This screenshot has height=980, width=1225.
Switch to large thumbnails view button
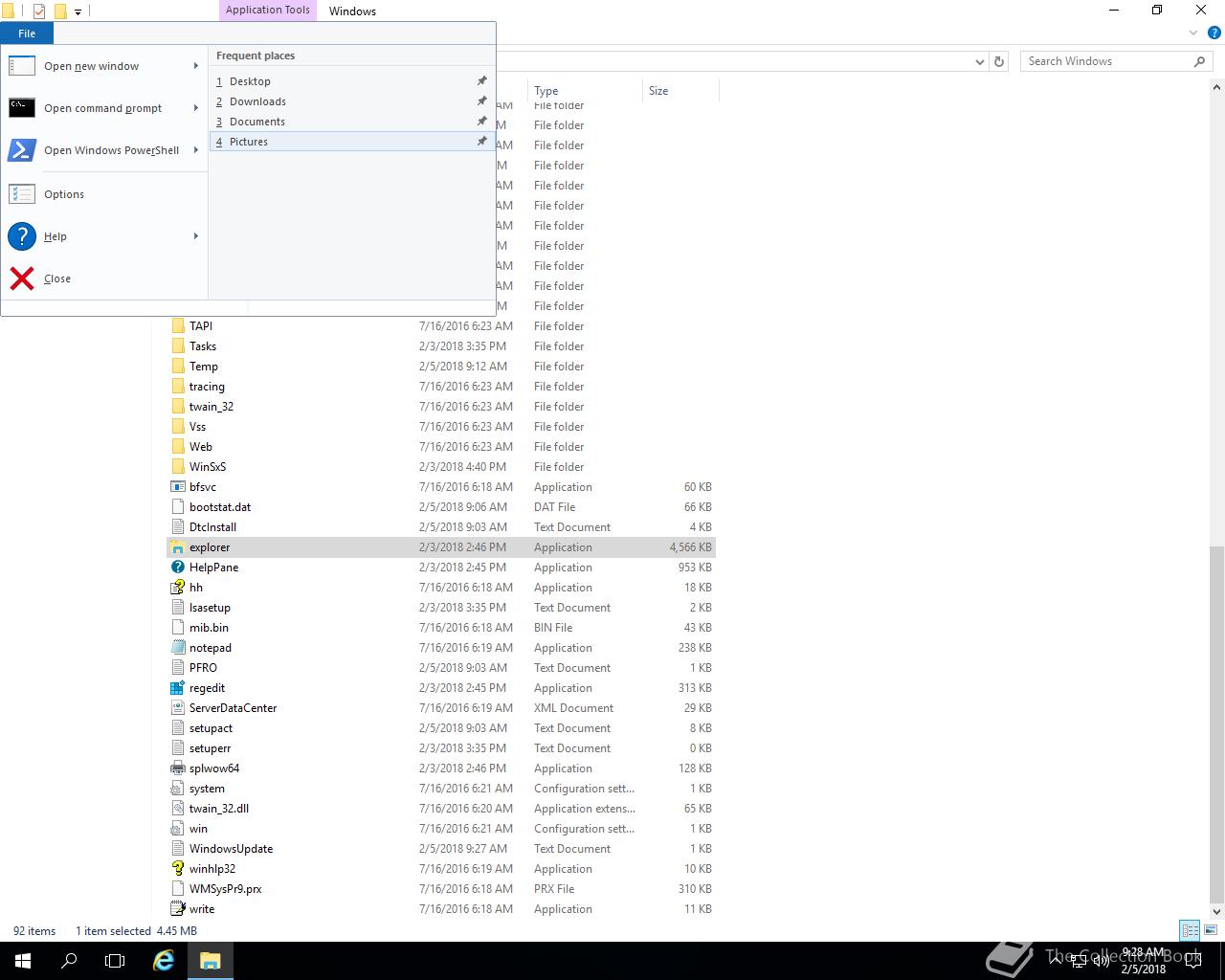(x=1211, y=930)
